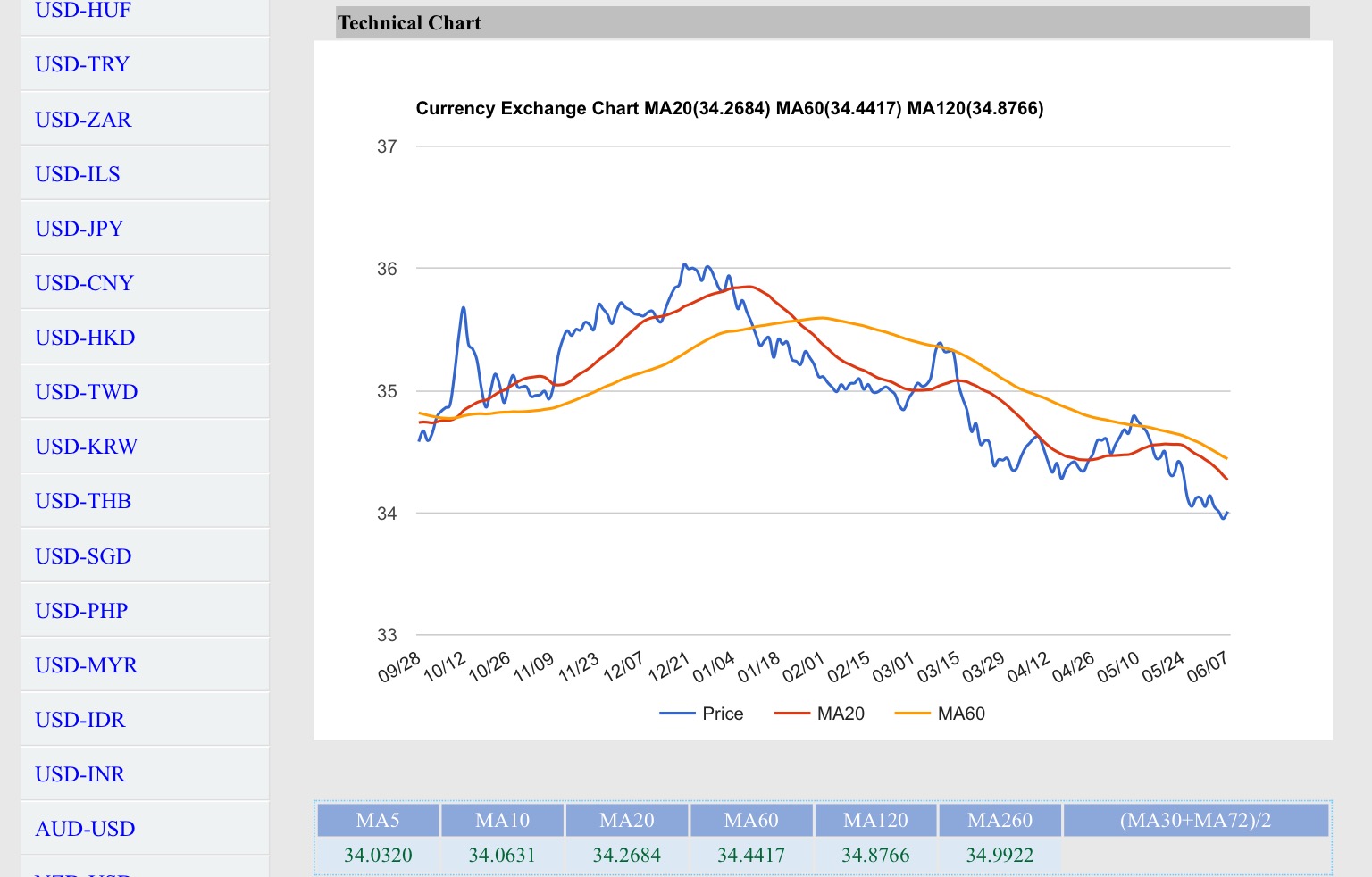Click the 04/26 x-axis date label
Screen dimensions: 1372x877
pyautogui.click(x=1074, y=667)
